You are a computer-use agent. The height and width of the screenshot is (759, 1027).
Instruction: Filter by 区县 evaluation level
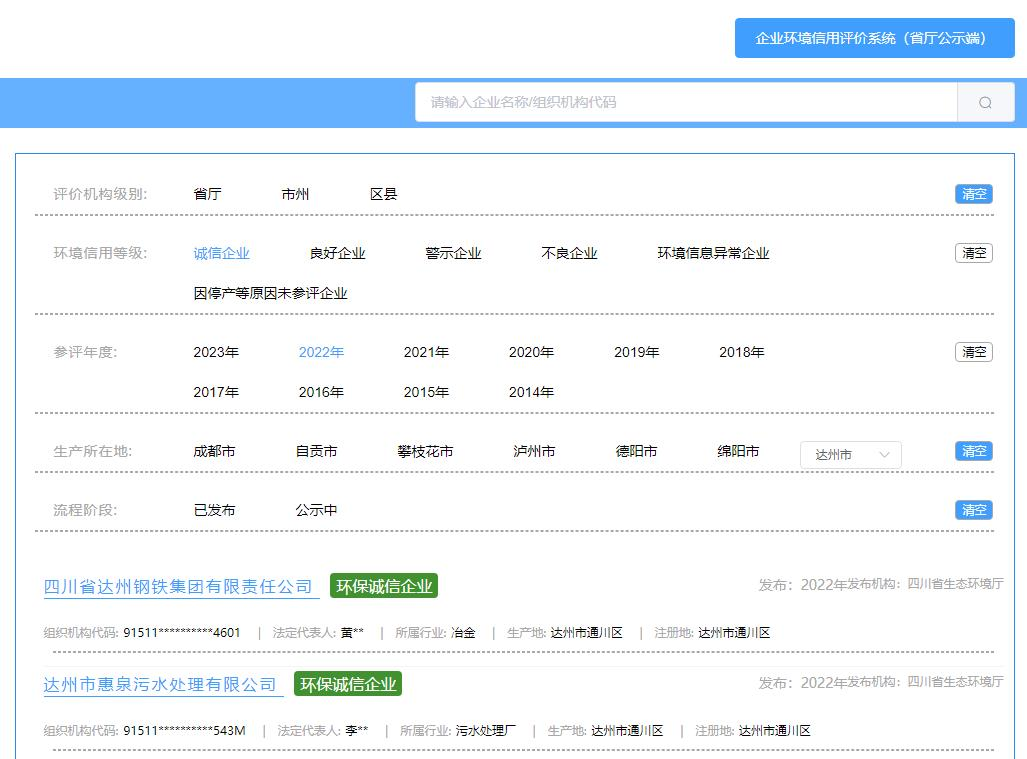point(383,194)
